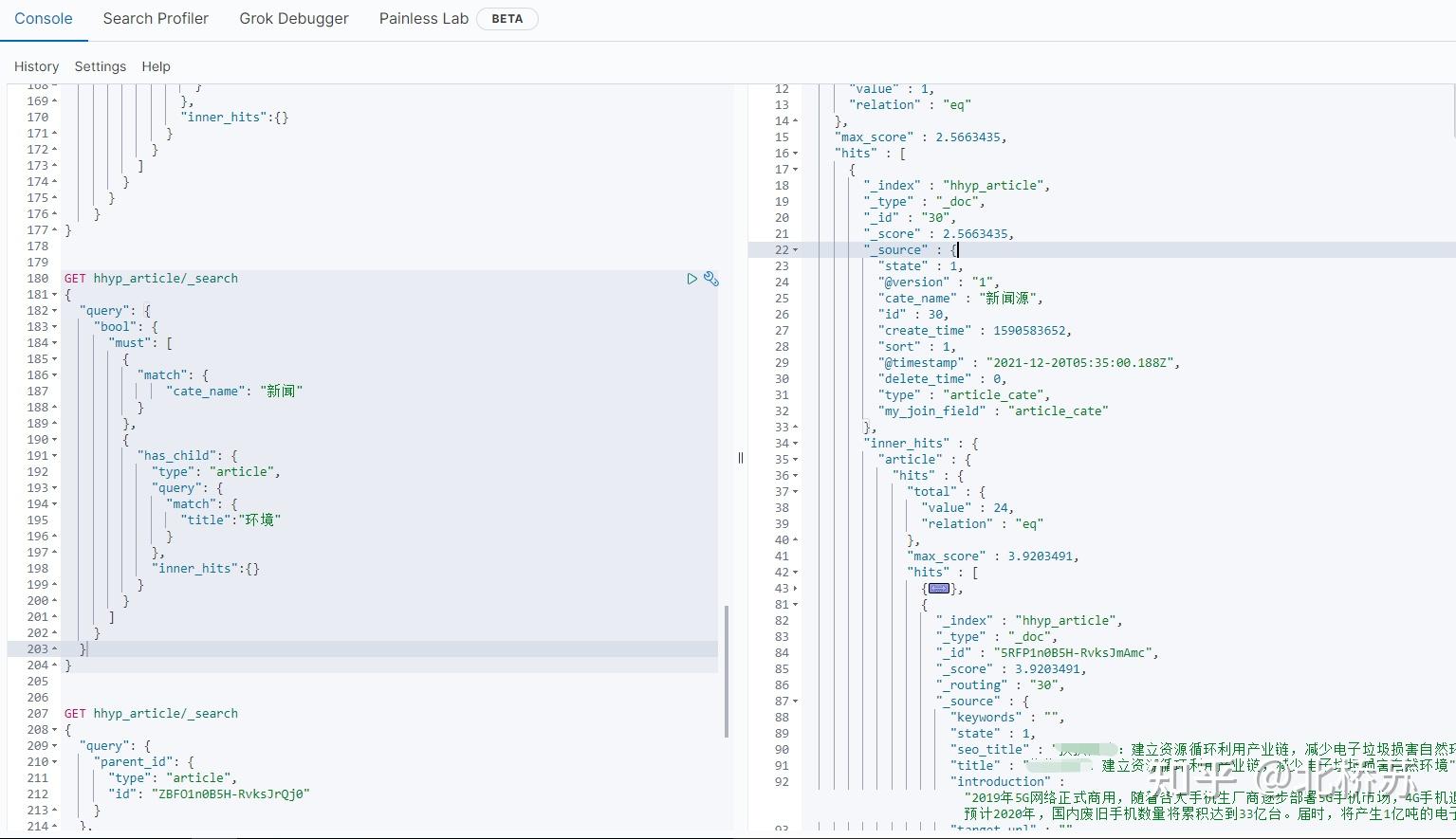1456x839 pixels.
Task: Collapse "_source" block at output line 22
Action: (x=795, y=250)
